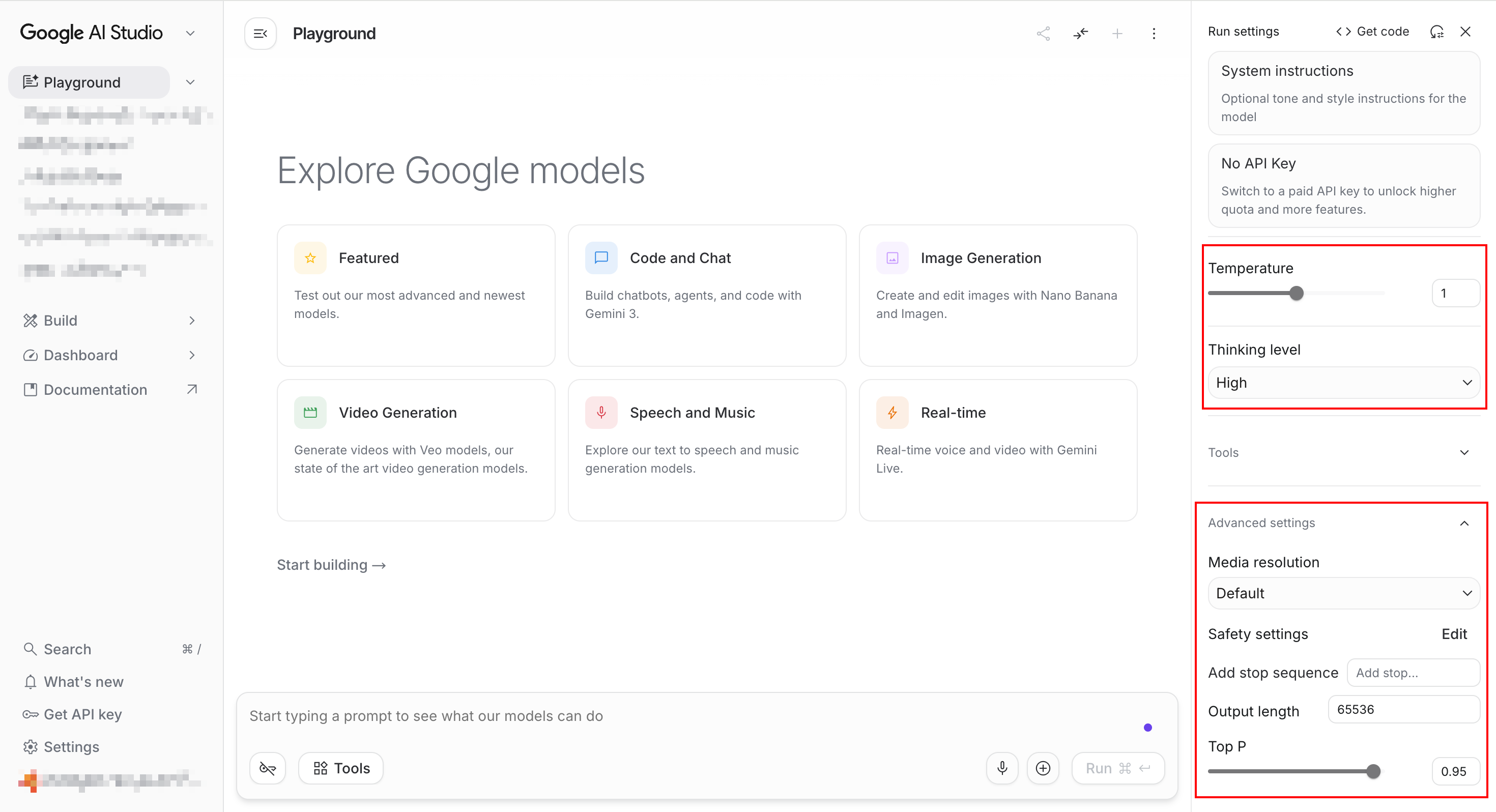This screenshot has height=812, width=1496.
Task: Click Edit next to Safety settings
Action: 1454,634
